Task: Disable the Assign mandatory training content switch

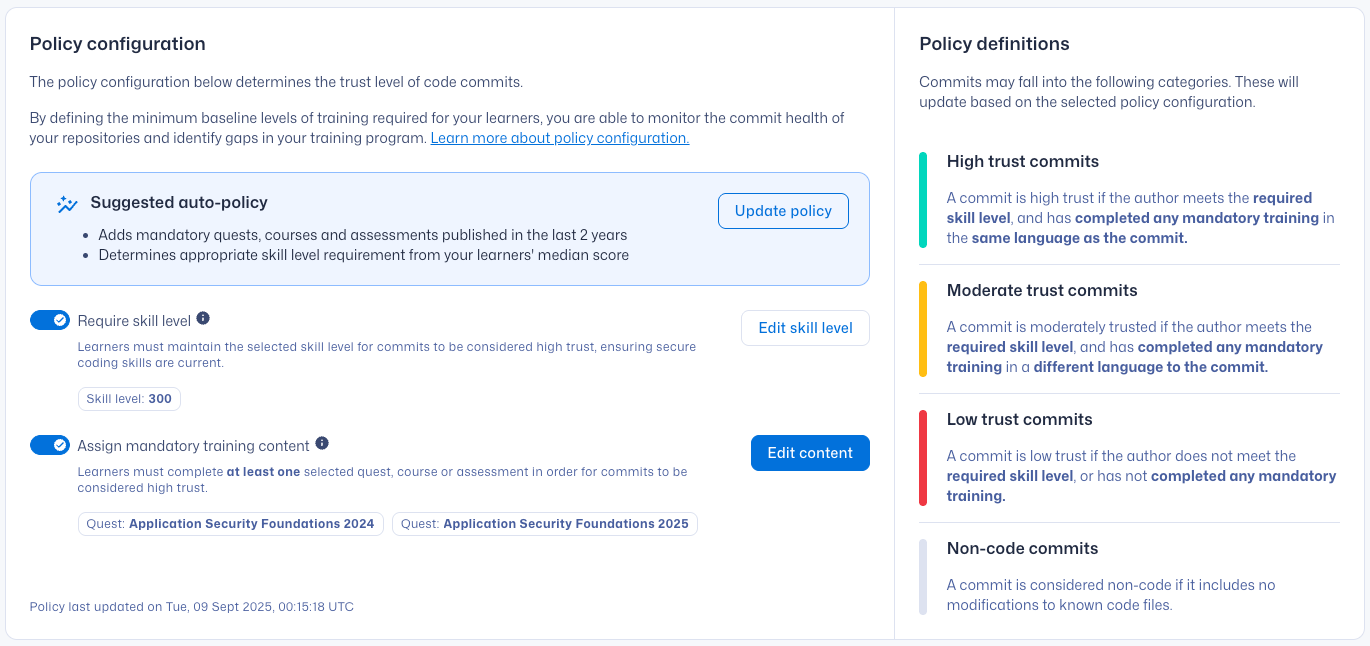Action: pos(50,445)
